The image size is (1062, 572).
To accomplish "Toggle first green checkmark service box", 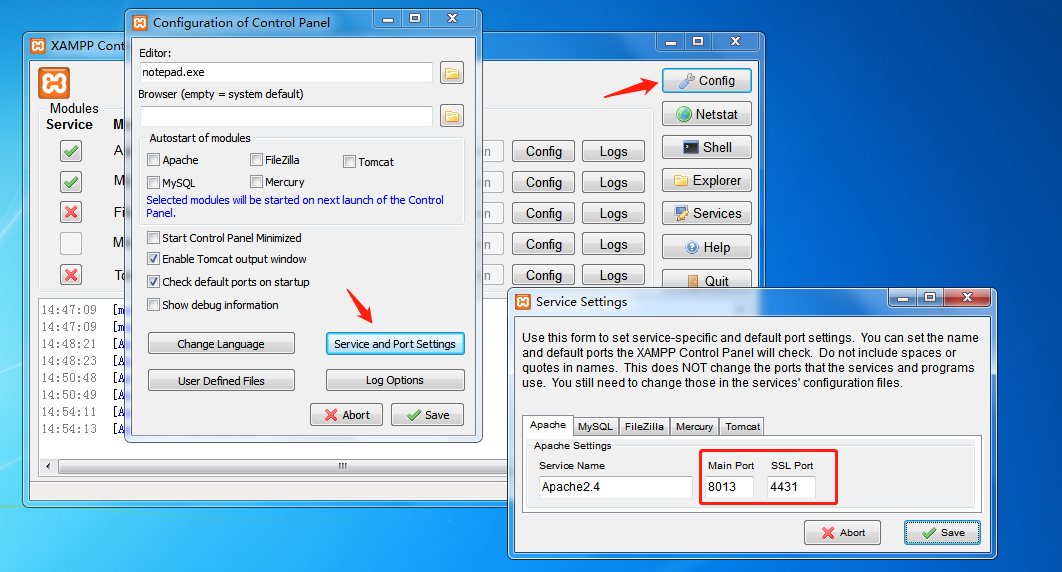I will pos(71,150).
